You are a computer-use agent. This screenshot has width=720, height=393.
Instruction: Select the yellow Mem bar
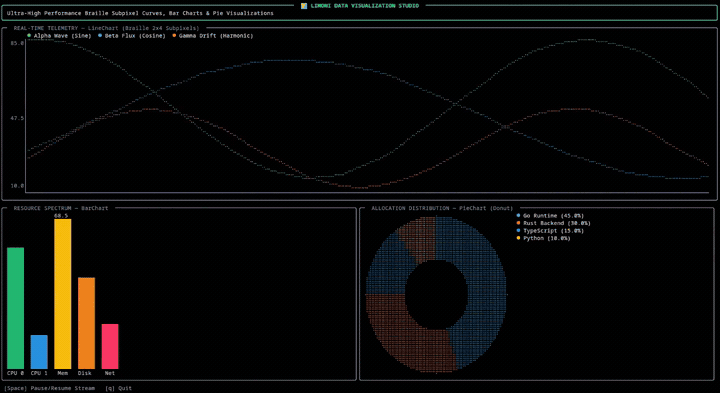pyautogui.click(x=63, y=294)
